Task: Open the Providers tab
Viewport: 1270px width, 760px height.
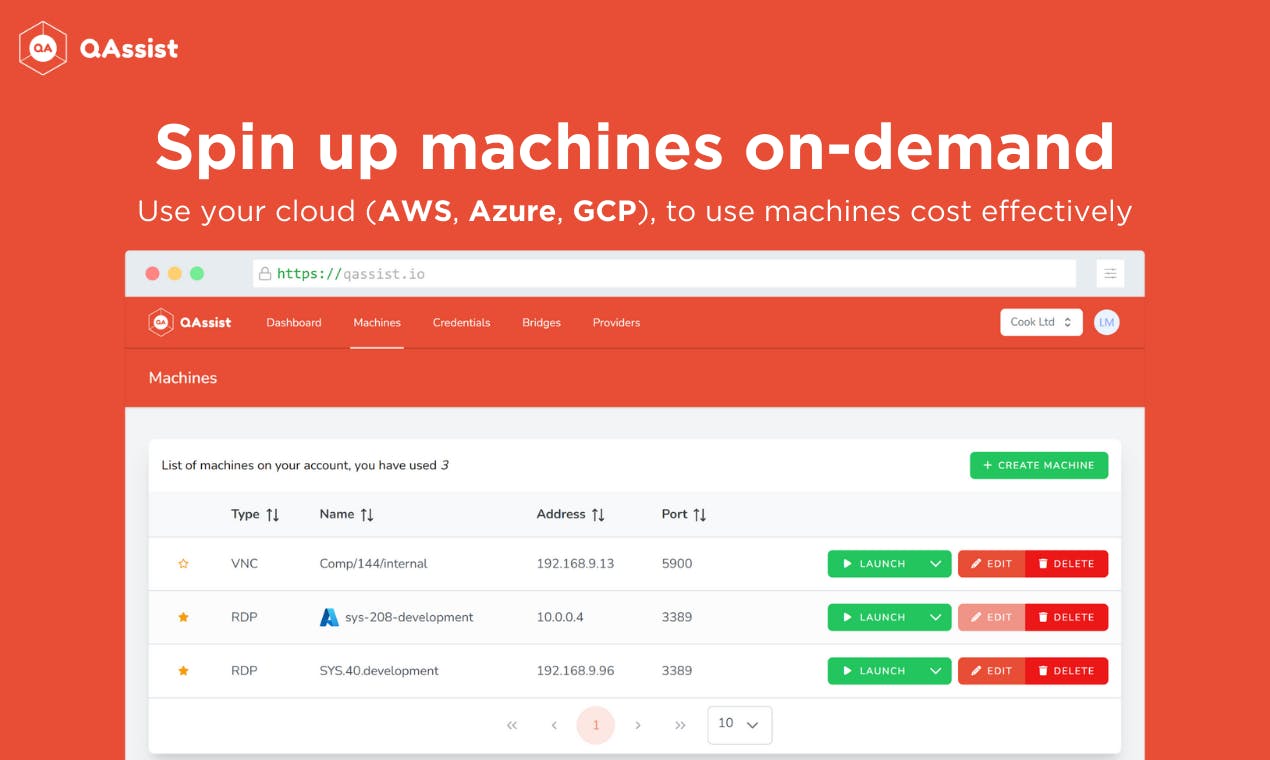Action: 616,323
